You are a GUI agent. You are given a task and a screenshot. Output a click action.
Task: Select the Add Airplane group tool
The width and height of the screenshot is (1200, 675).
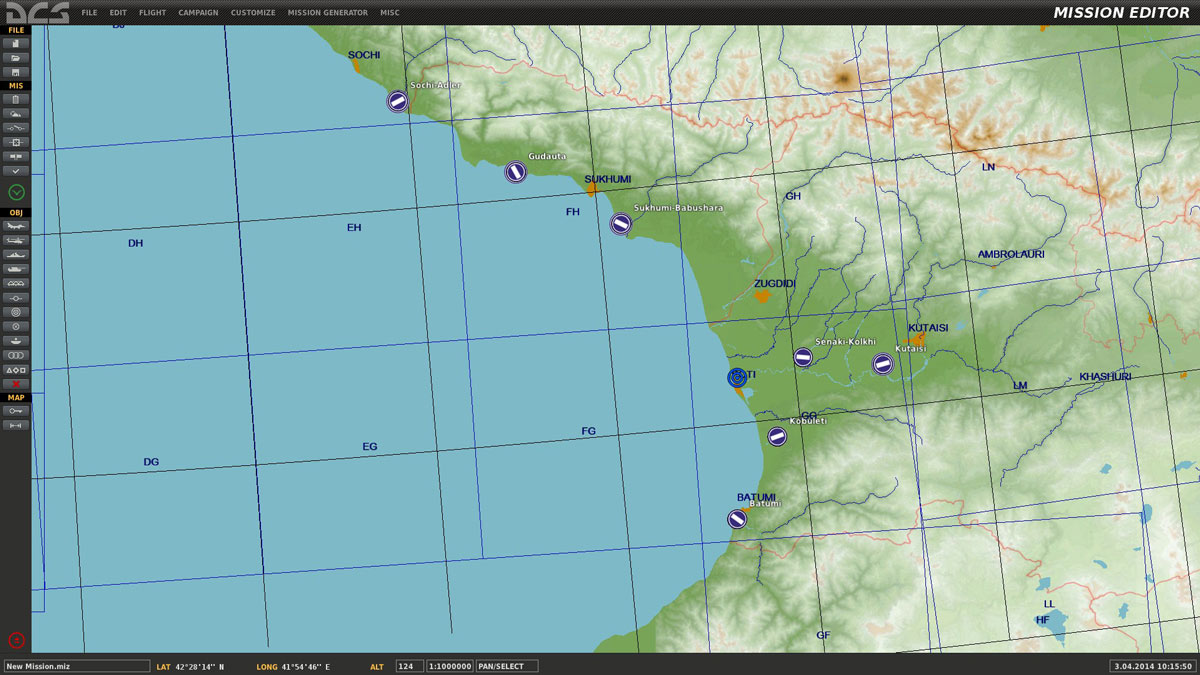click(x=16, y=226)
